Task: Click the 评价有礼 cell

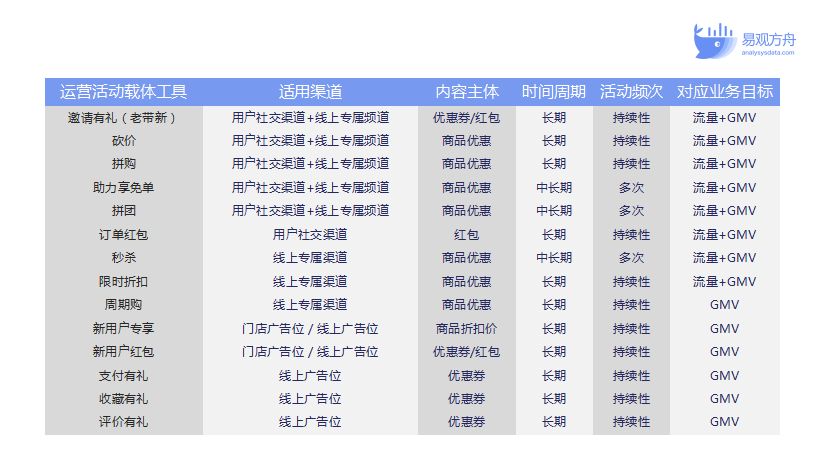Action: click(123, 422)
